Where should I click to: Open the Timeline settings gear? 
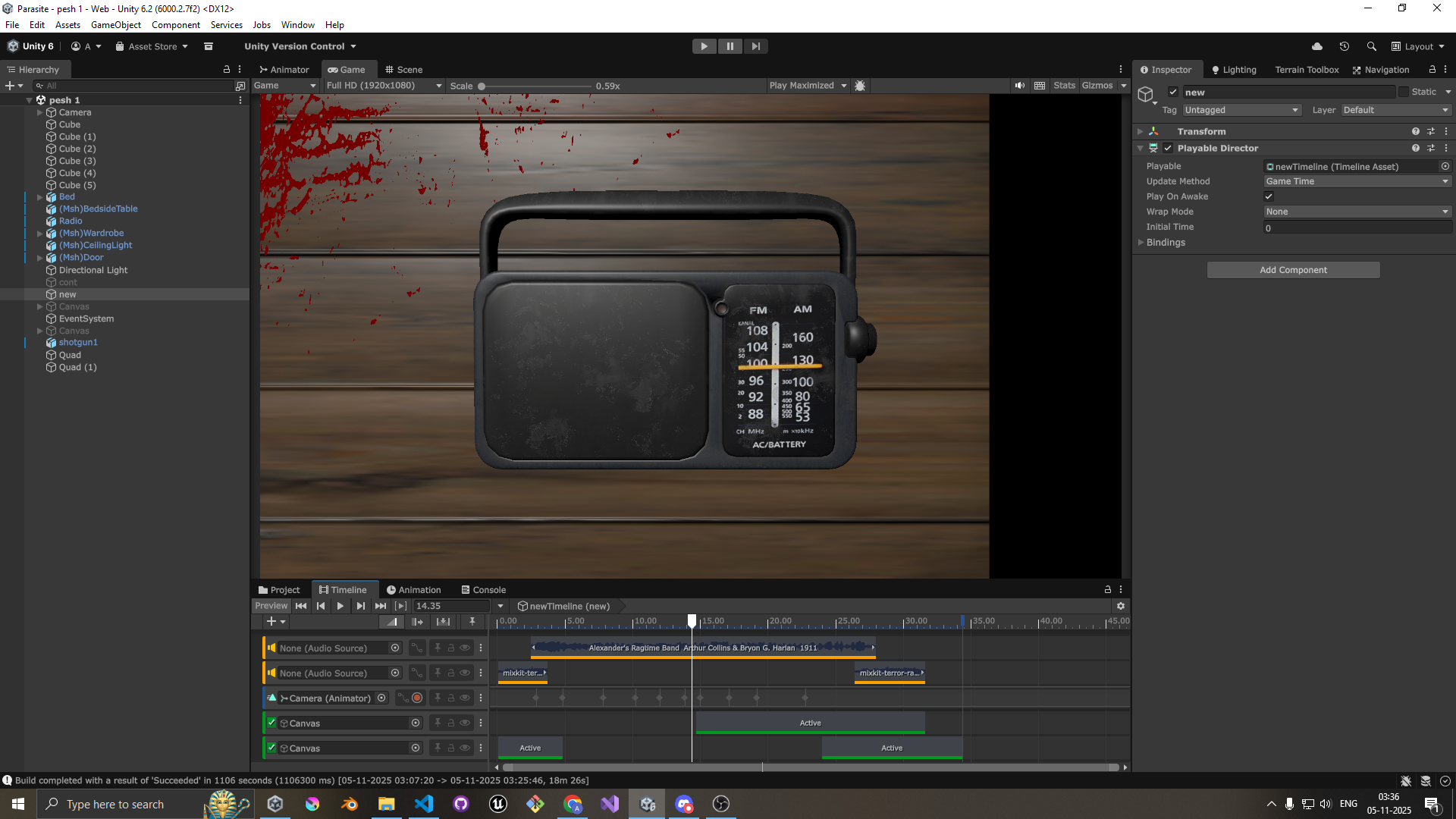pos(1120,606)
